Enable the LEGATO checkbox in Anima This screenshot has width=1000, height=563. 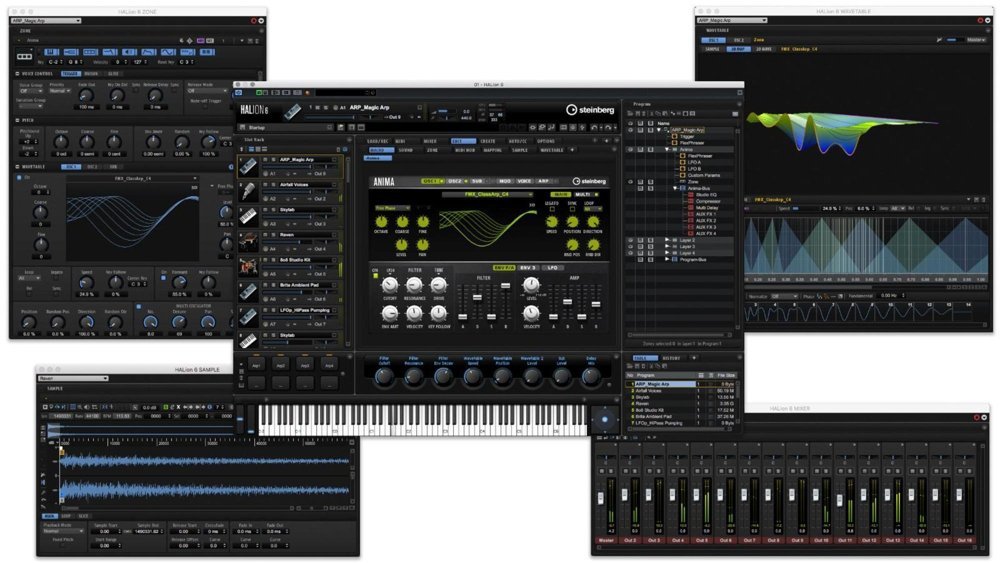click(552, 208)
